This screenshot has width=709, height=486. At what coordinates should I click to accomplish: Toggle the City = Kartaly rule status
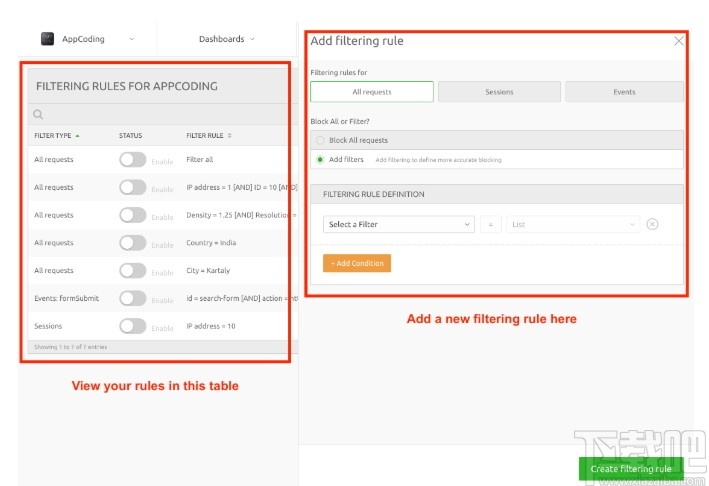click(x=132, y=270)
